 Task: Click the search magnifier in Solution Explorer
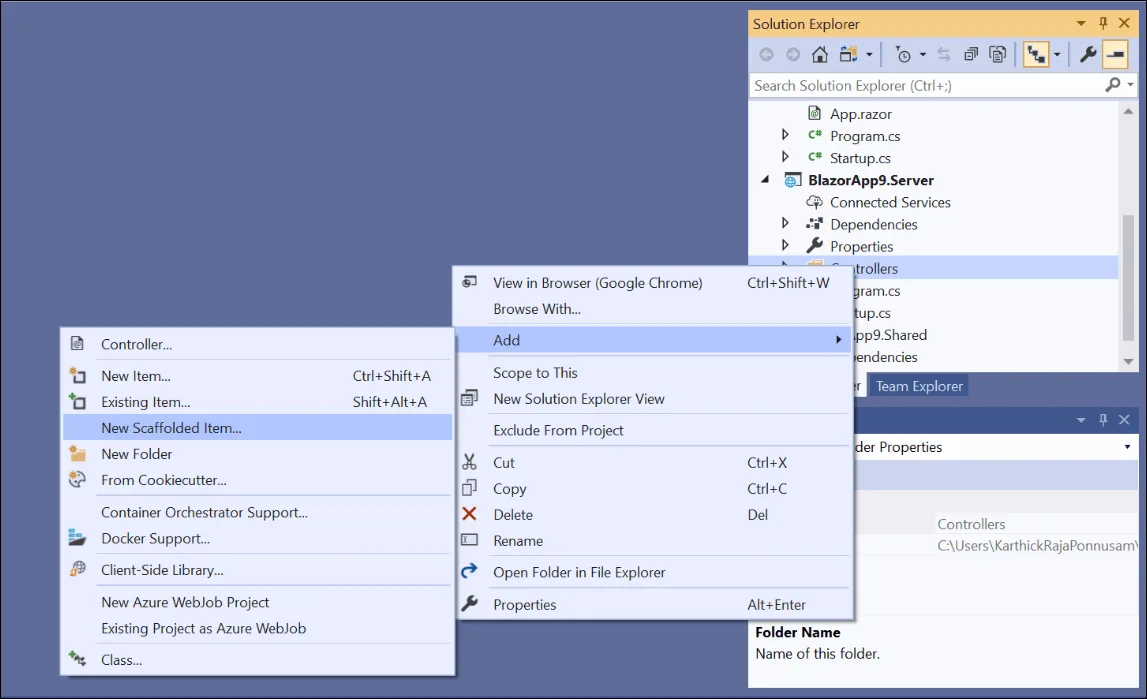click(1113, 85)
